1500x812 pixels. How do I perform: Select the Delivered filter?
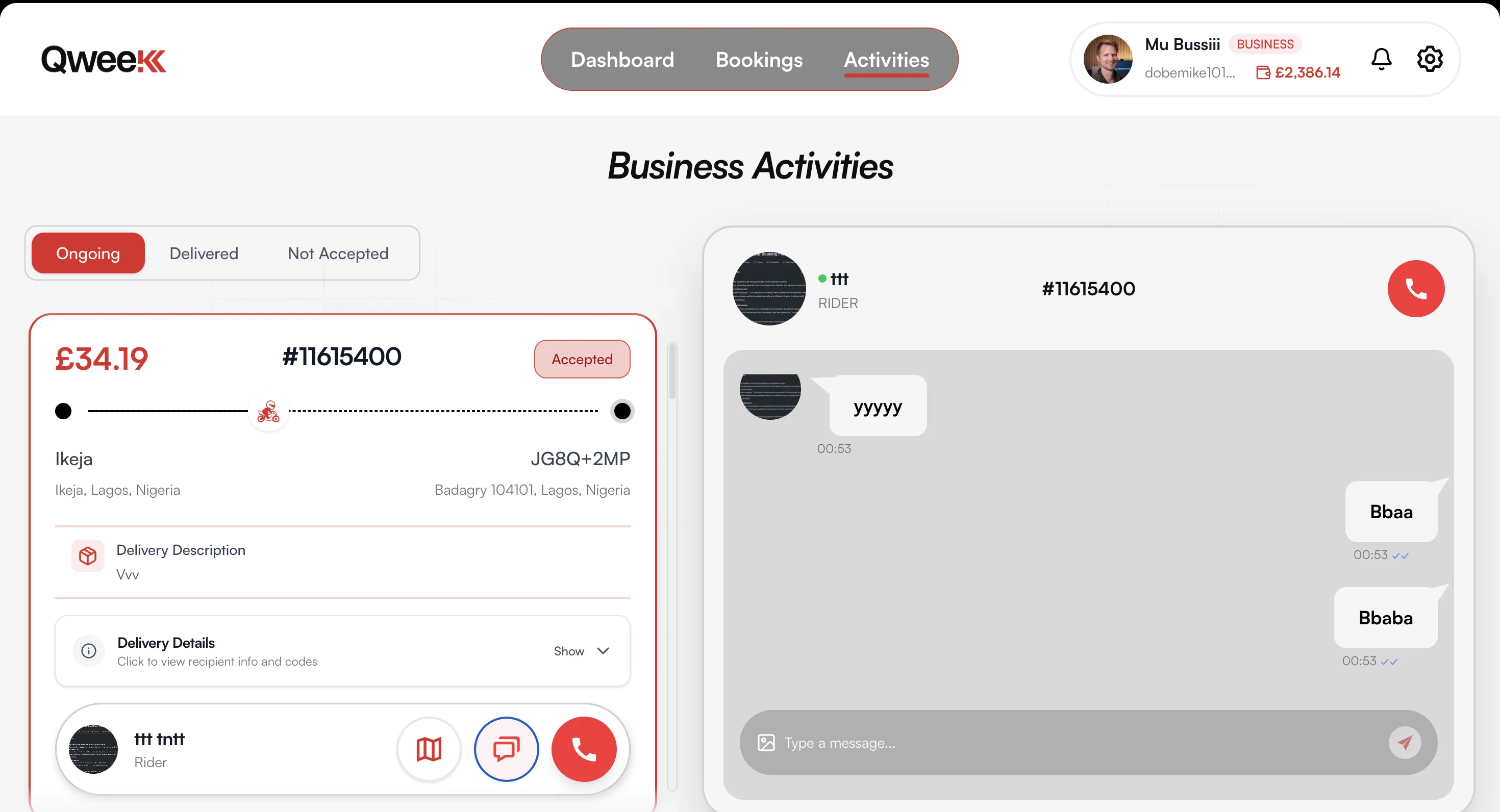click(x=204, y=253)
